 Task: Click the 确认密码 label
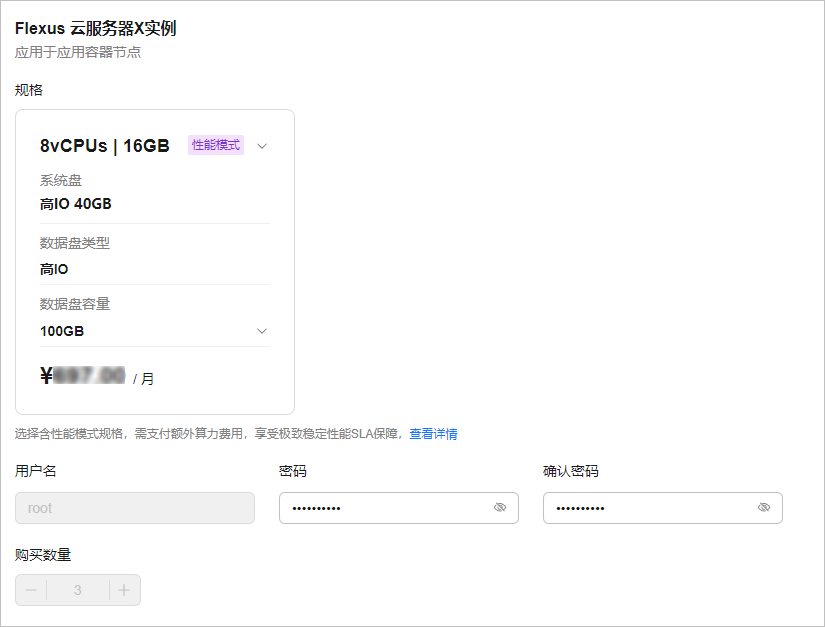coord(571,471)
